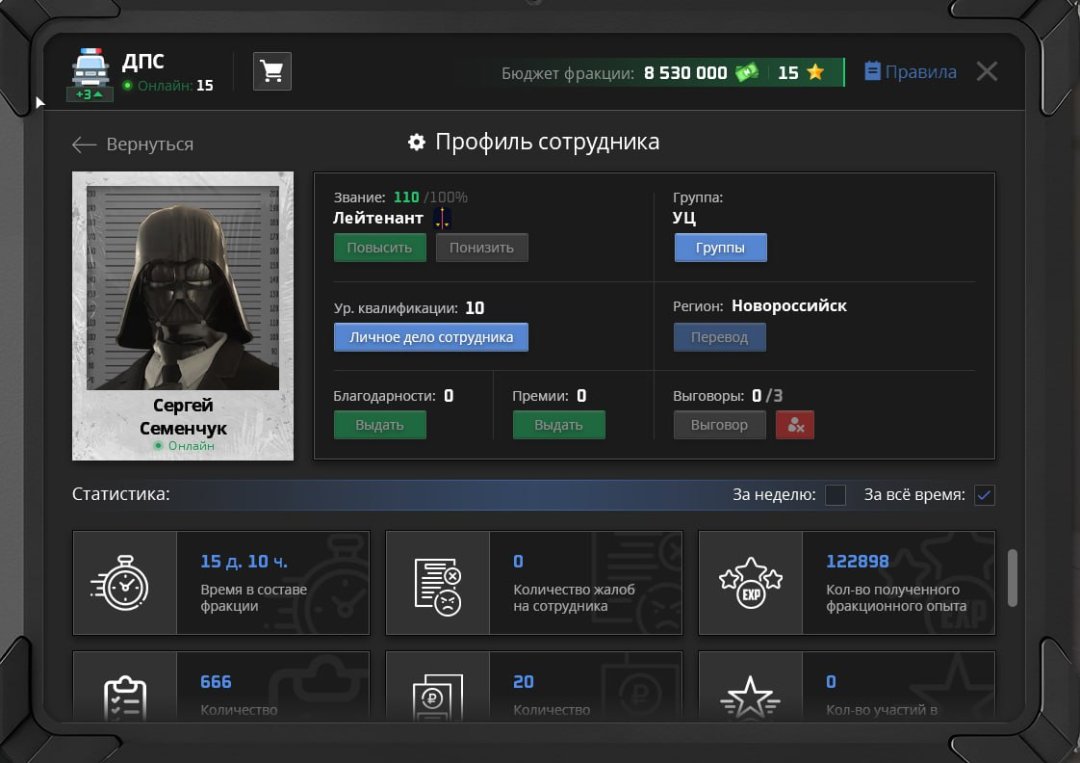Click the complaints document icon
The image size is (1080, 763).
(x=437, y=583)
